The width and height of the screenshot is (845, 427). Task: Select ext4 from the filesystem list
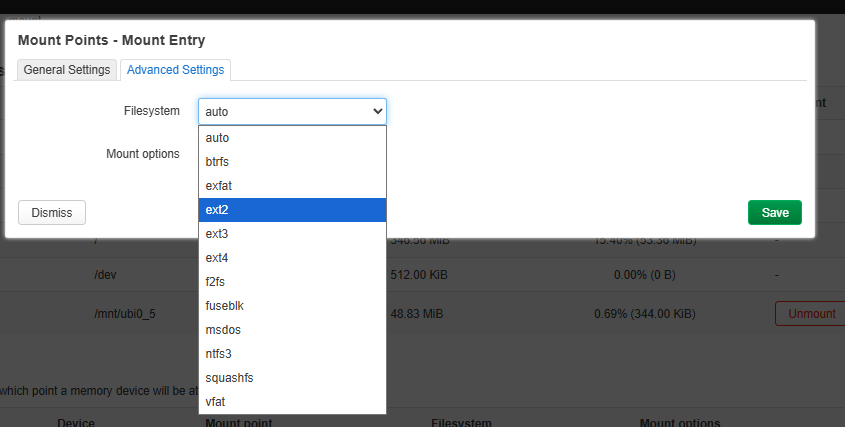tap(292, 258)
